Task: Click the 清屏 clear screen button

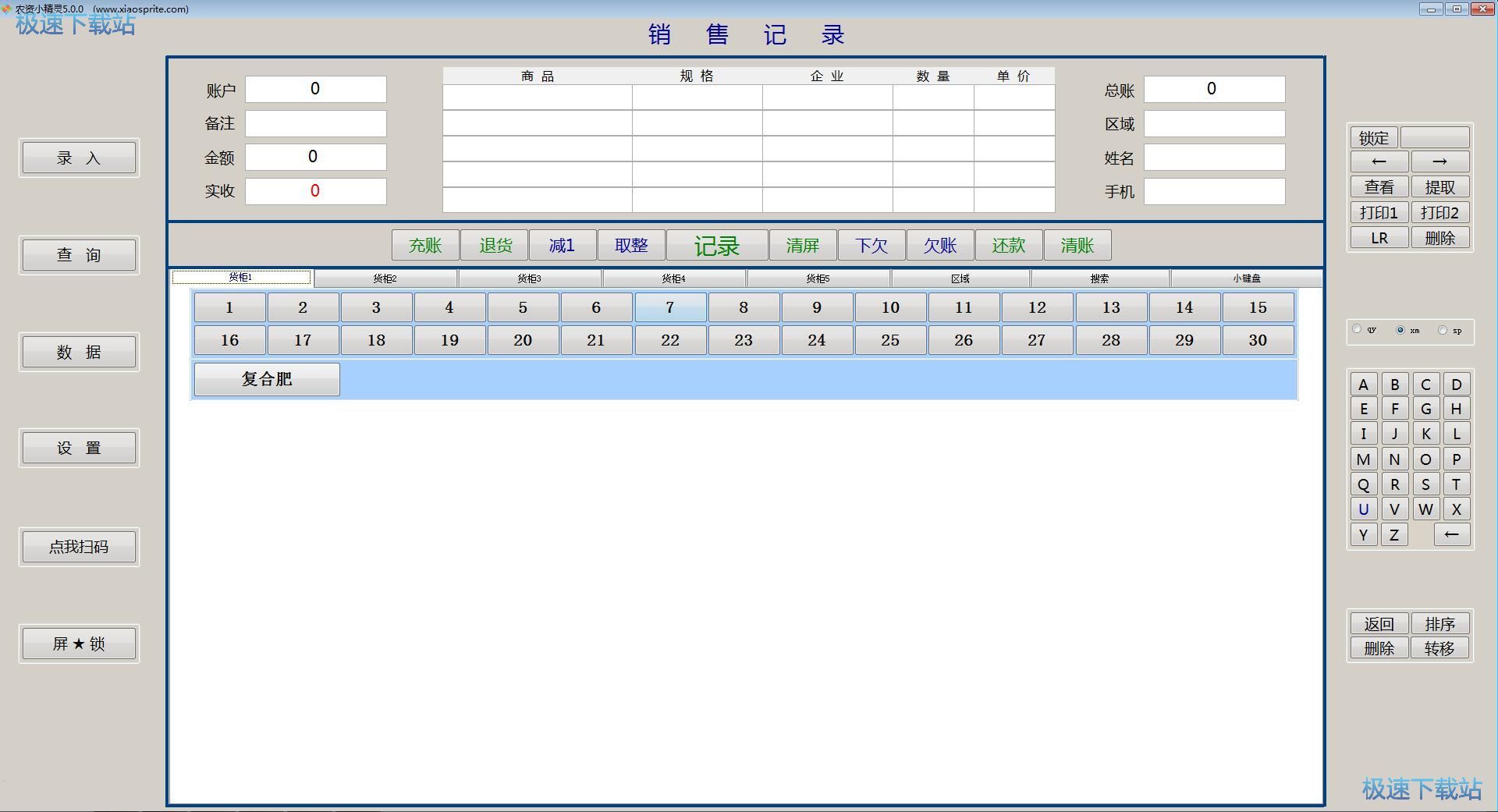Action: coord(803,246)
